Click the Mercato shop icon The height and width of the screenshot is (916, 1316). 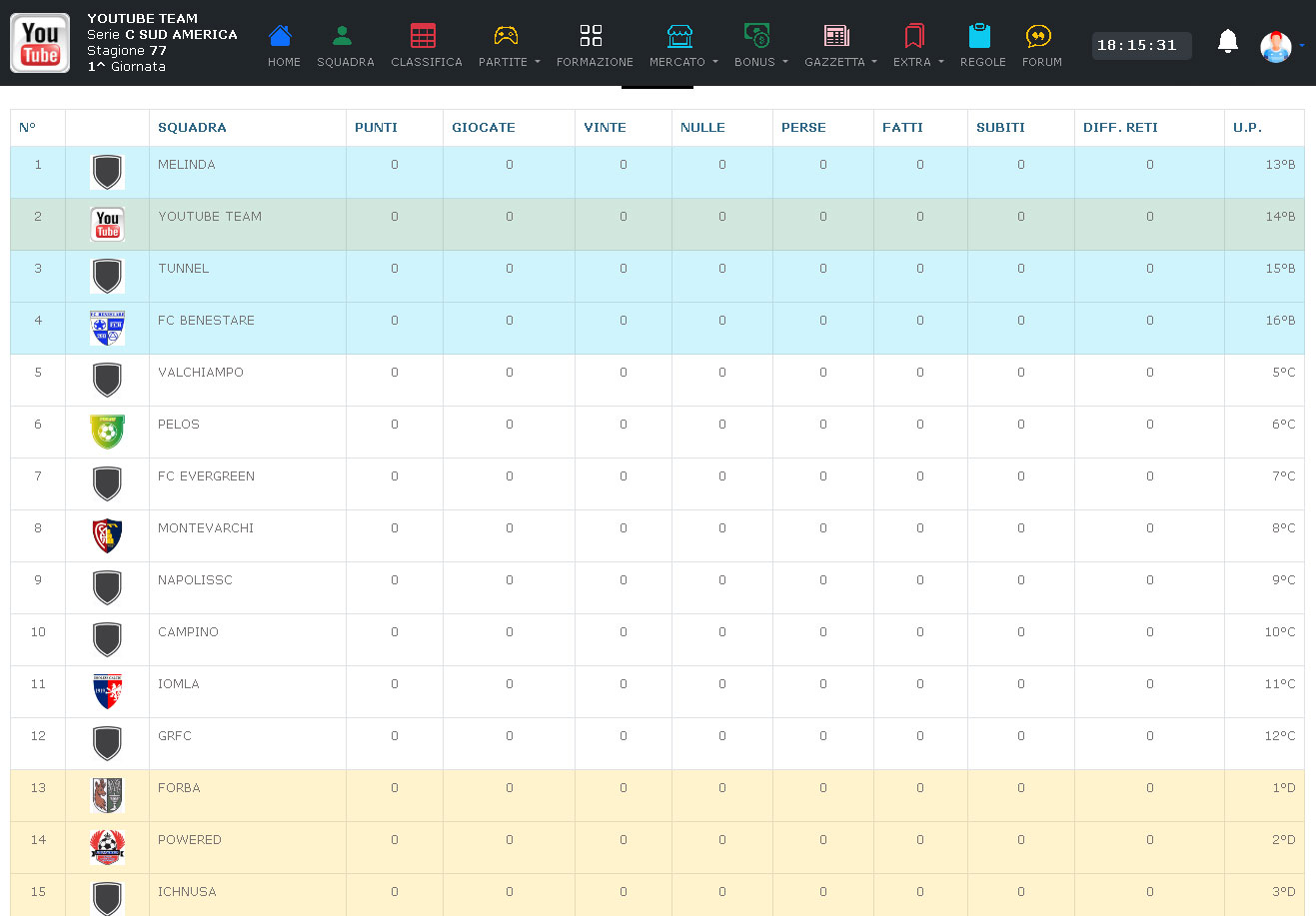click(x=679, y=36)
